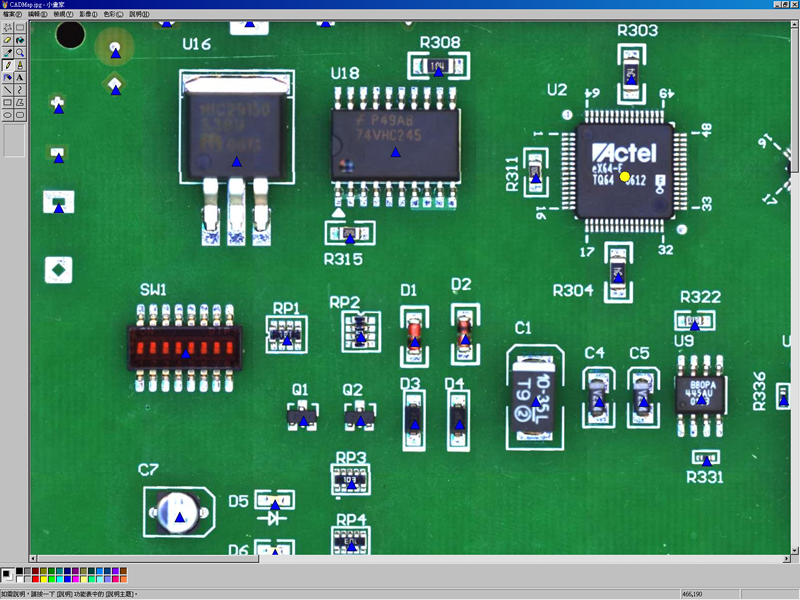Select the Airbrush spray tool
The width and height of the screenshot is (800, 600).
[x=20, y=65]
